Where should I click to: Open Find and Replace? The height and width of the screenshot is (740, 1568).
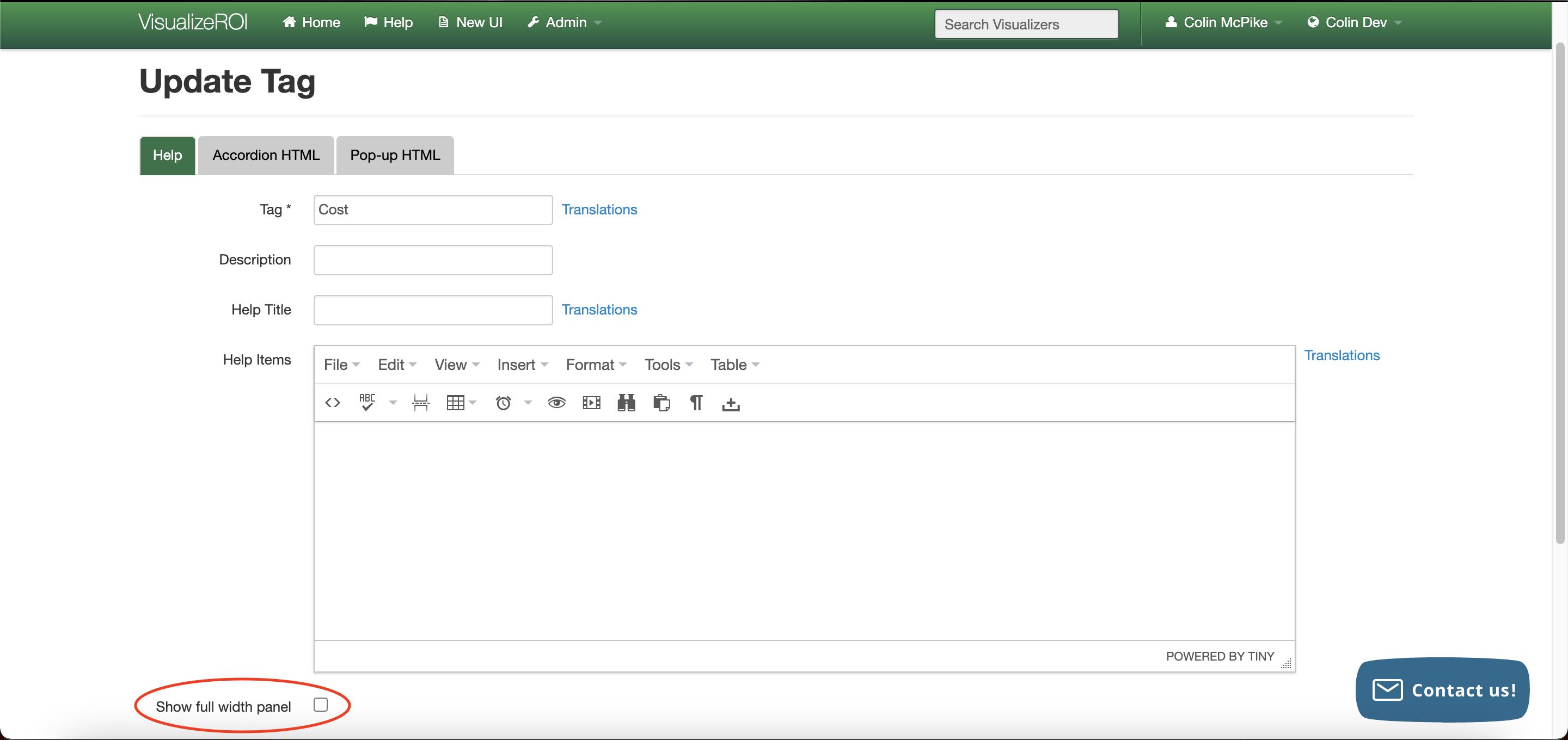(x=626, y=402)
